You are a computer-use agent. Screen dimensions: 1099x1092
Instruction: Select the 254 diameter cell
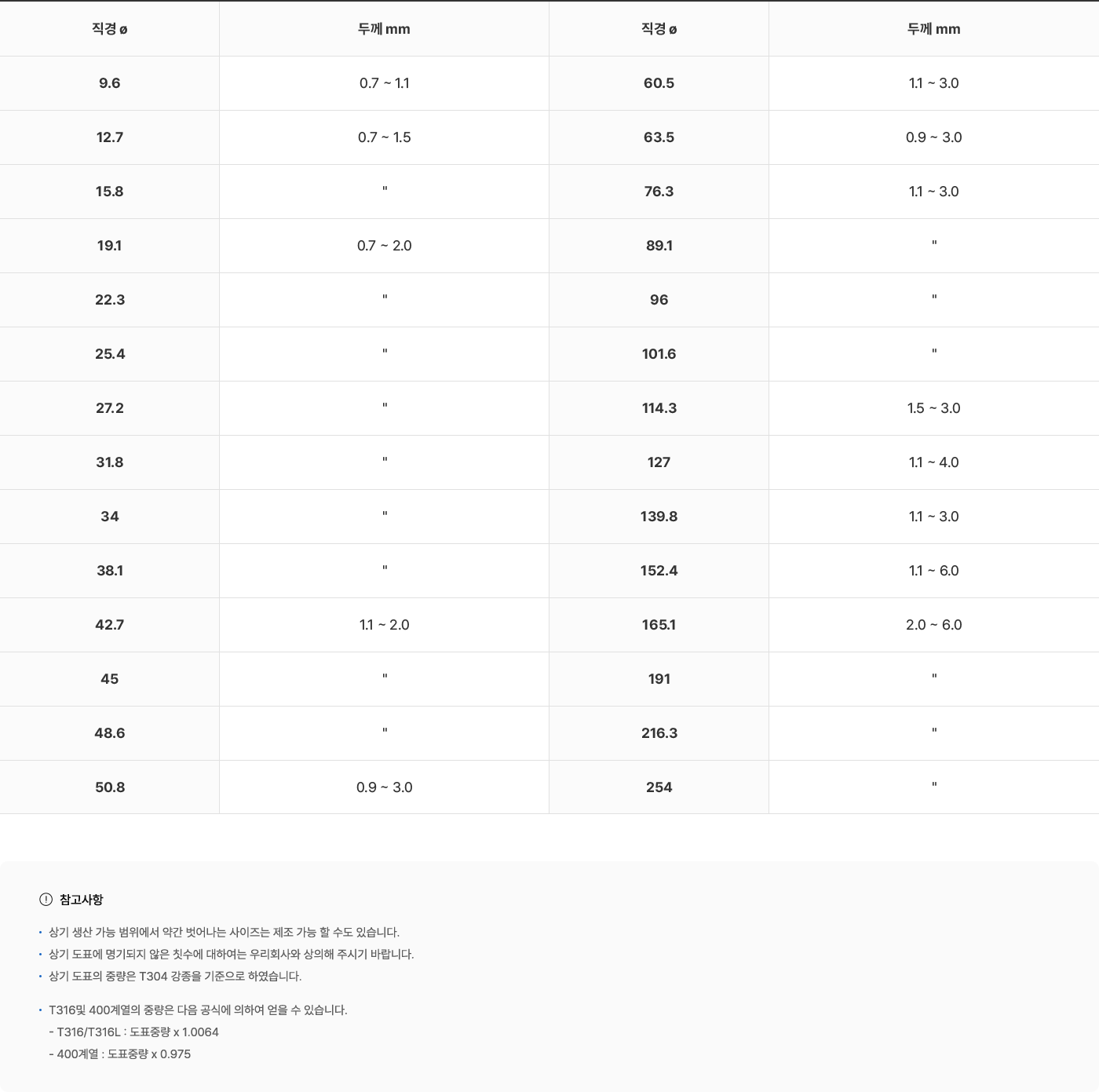[x=659, y=787]
